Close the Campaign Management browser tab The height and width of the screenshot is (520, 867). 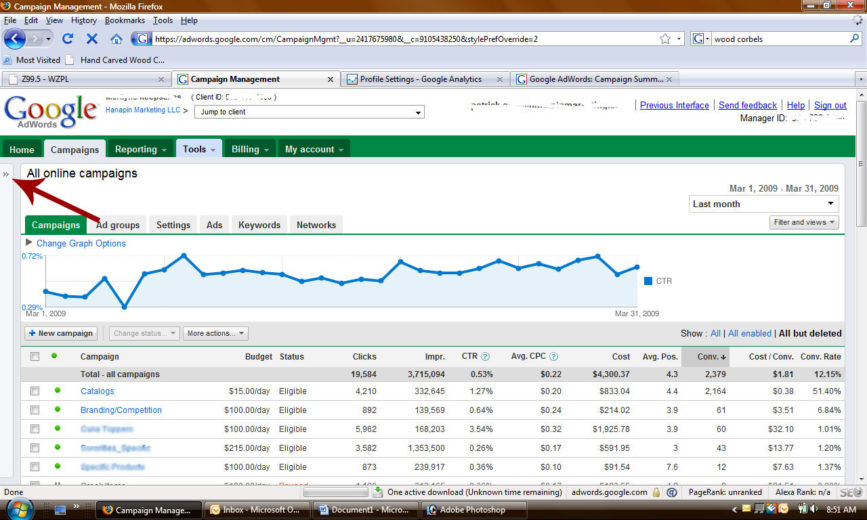point(330,79)
